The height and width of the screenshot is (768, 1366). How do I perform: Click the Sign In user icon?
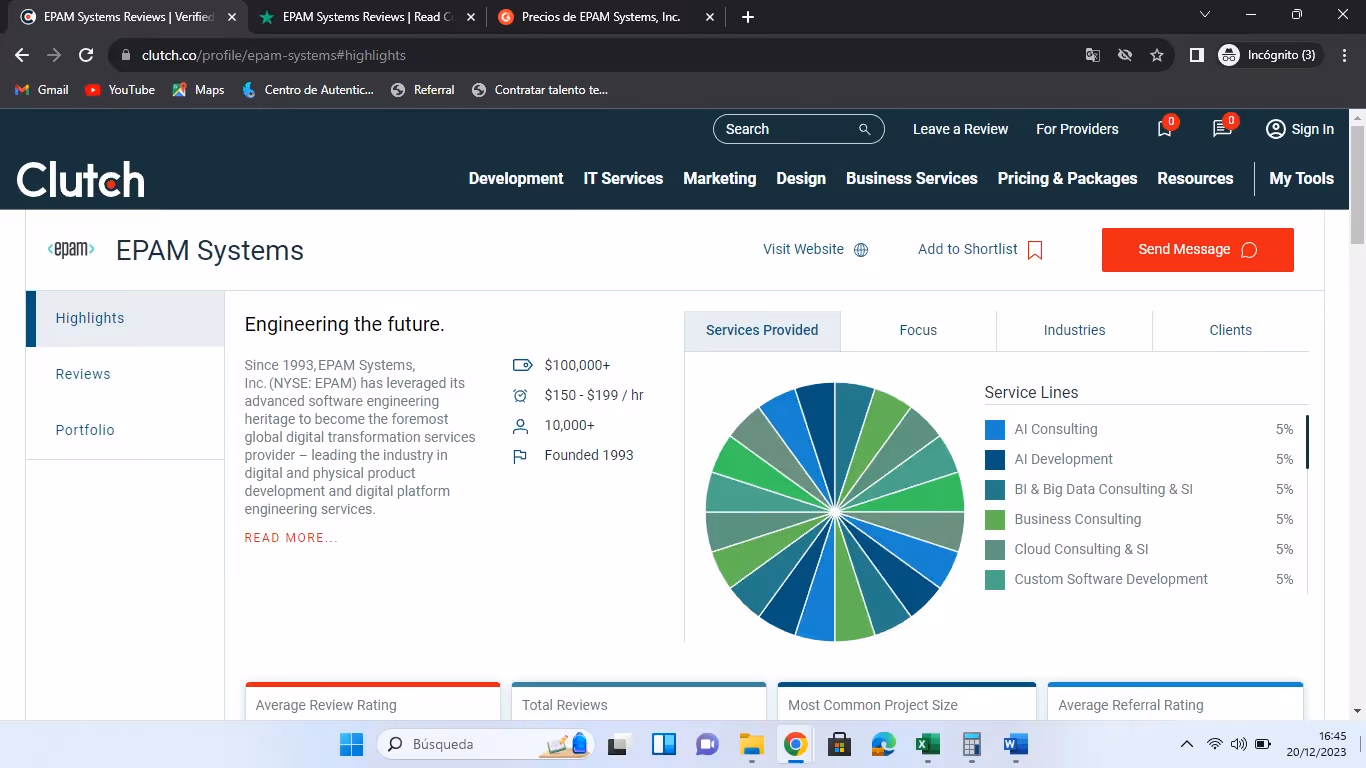1275,129
